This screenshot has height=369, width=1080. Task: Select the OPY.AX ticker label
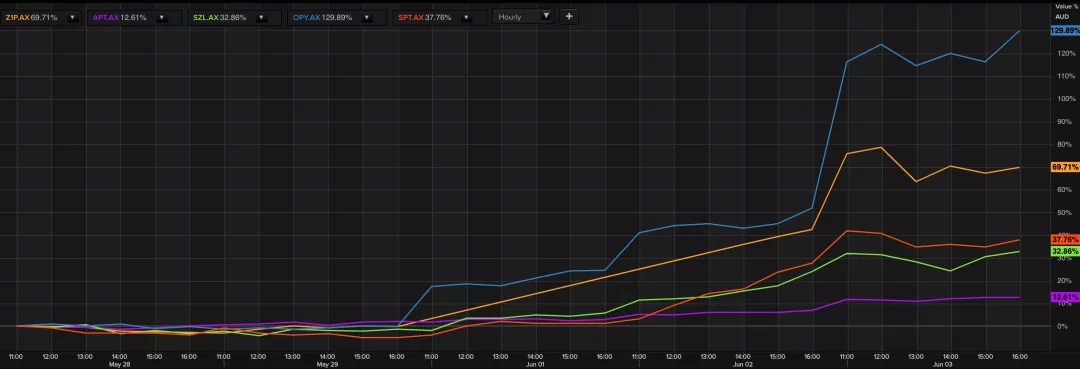pyautogui.click(x=307, y=17)
